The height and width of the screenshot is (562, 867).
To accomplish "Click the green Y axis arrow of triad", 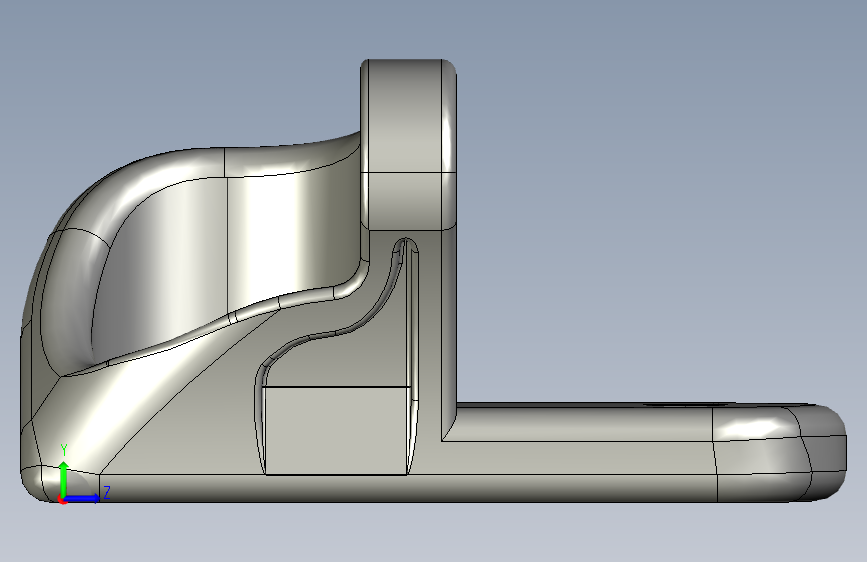I will click(x=64, y=478).
